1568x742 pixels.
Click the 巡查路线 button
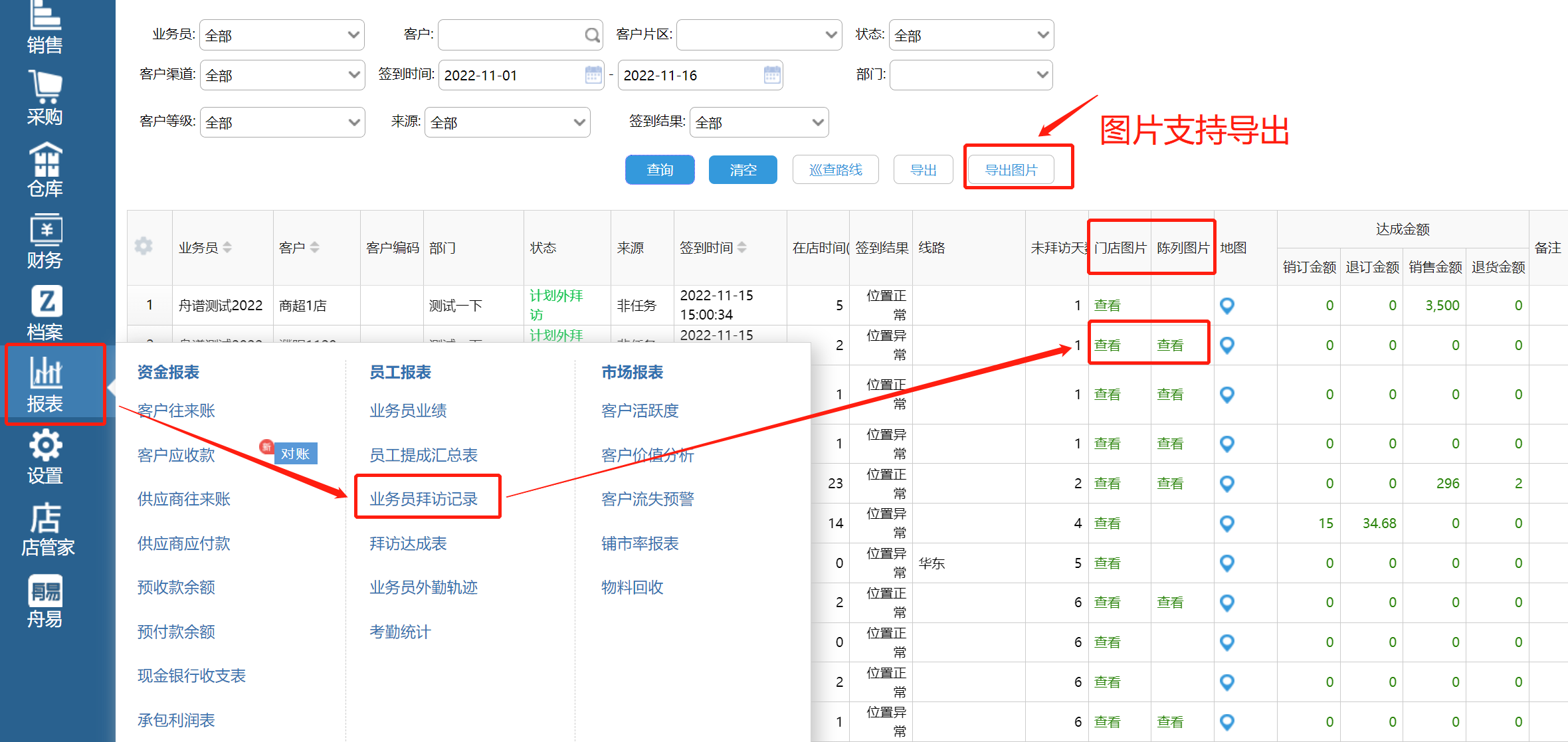[835, 169]
